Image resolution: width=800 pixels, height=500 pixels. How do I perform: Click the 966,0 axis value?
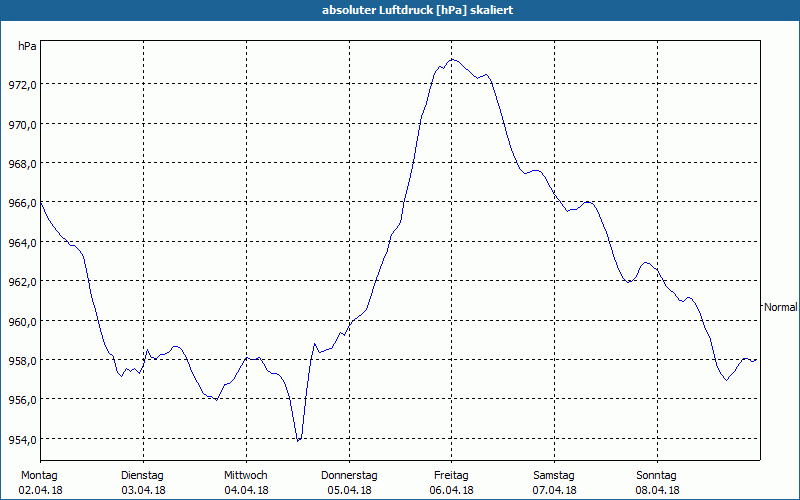(22, 203)
